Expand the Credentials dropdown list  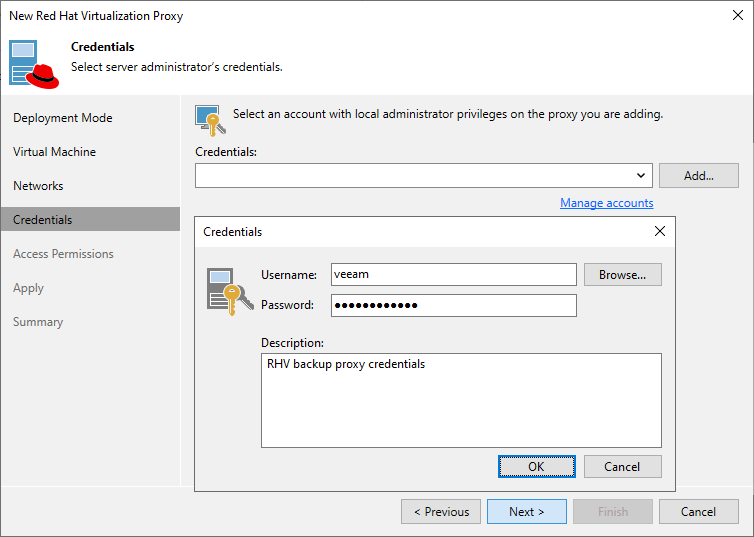click(x=641, y=176)
